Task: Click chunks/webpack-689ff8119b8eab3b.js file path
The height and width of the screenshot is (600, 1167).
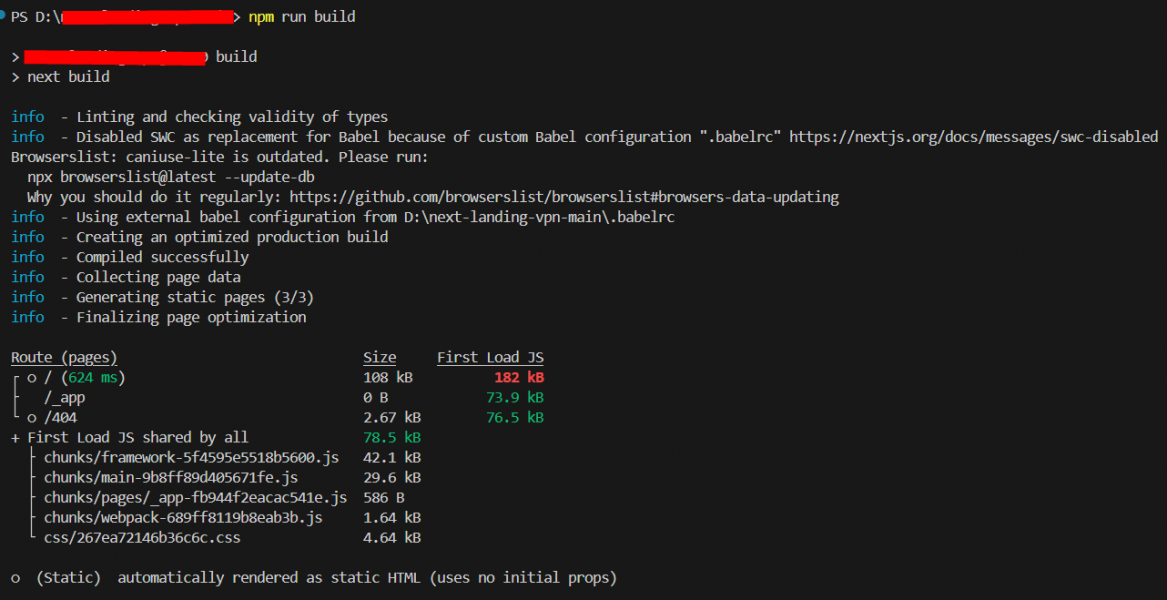Action: pos(183,517)
